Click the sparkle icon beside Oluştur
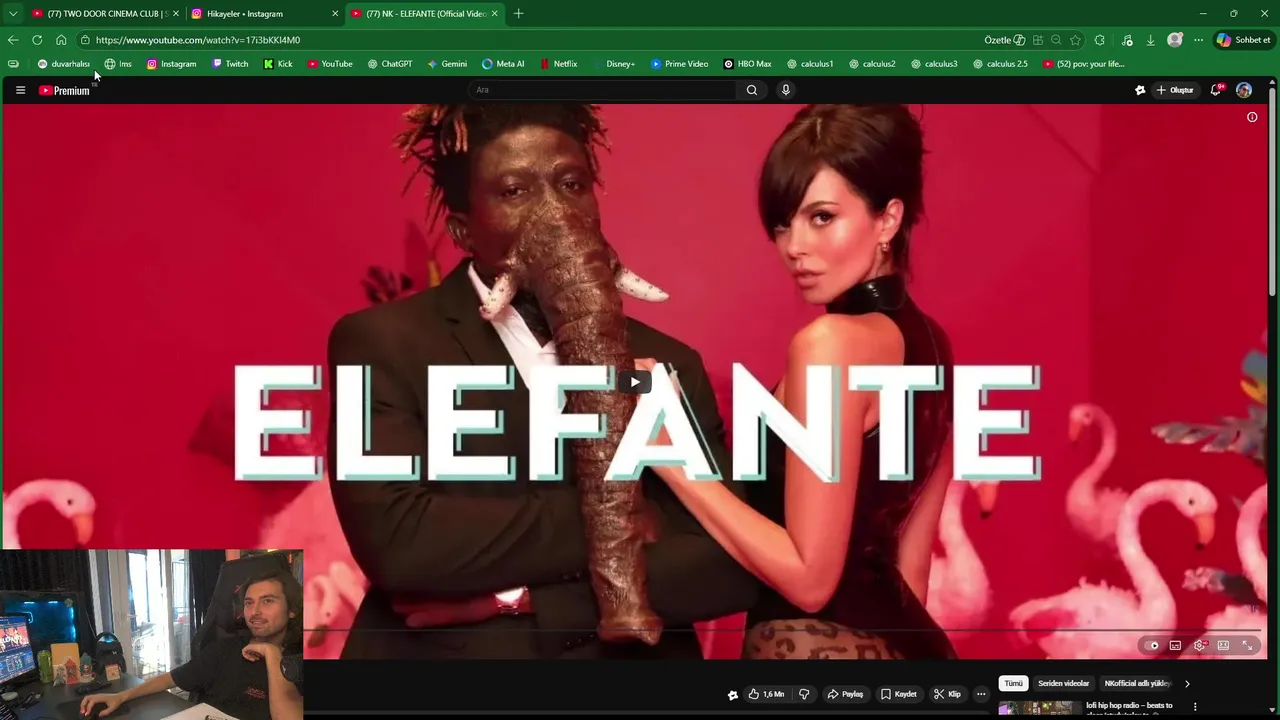 pos(1140,90)
